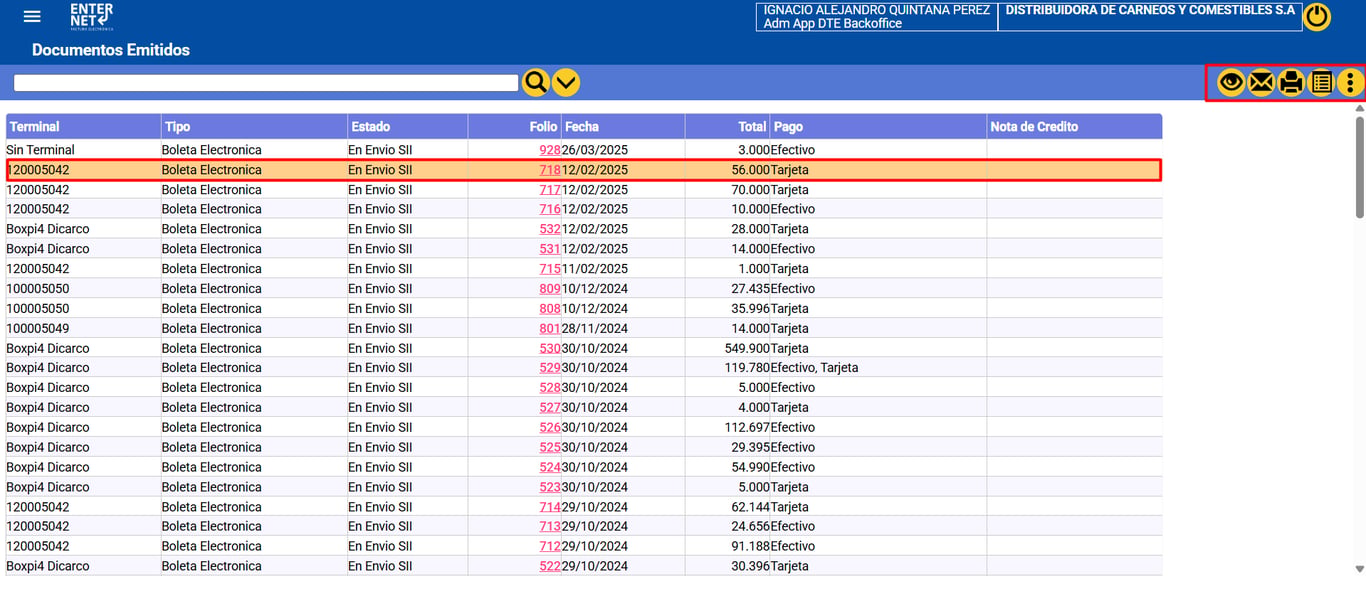Screen dimensions: 1366x616
Task: Open the hamburger navigation menu
Action: [x=32, y=16]
